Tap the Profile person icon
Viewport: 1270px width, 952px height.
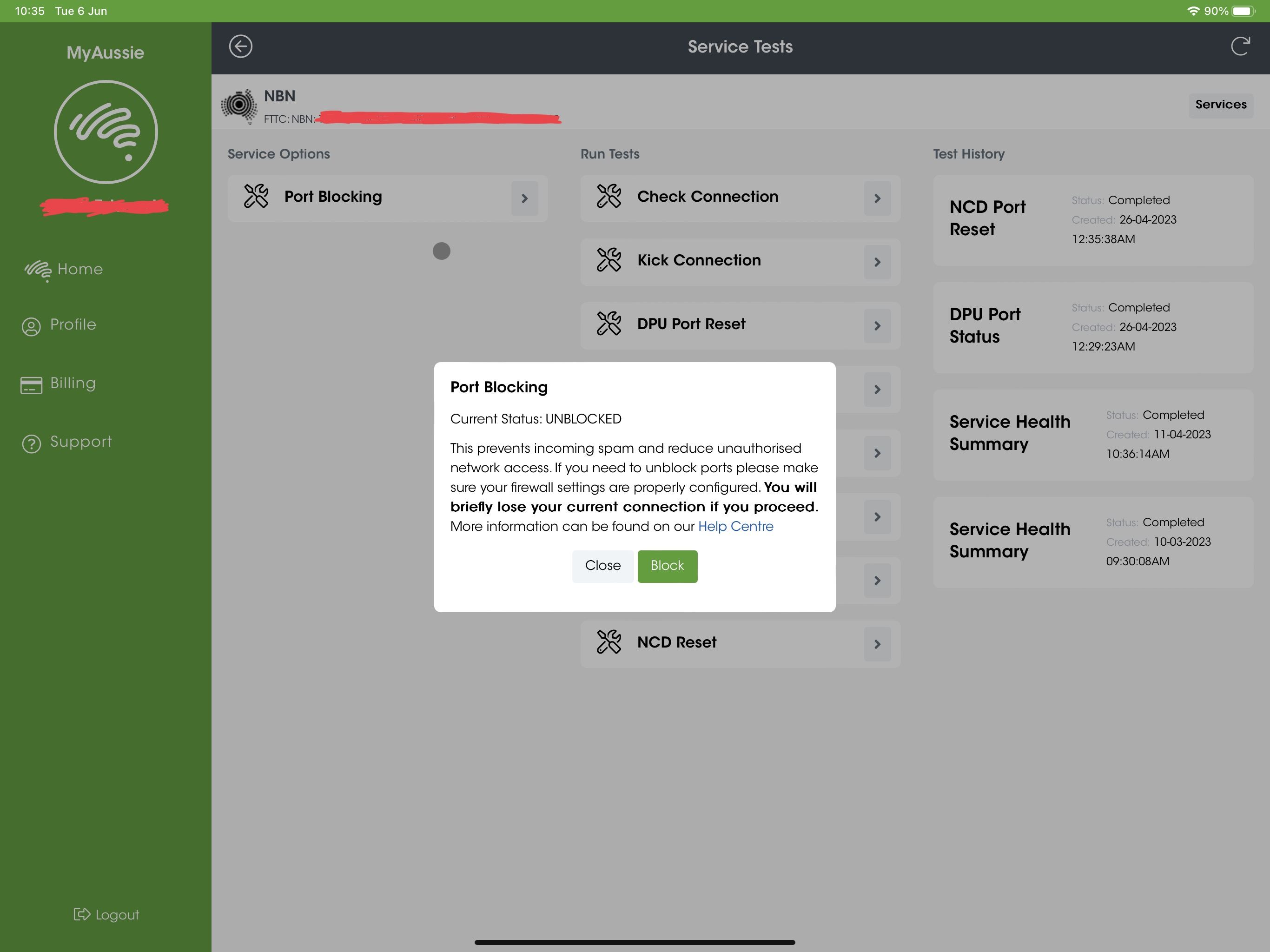coord(32,326)
